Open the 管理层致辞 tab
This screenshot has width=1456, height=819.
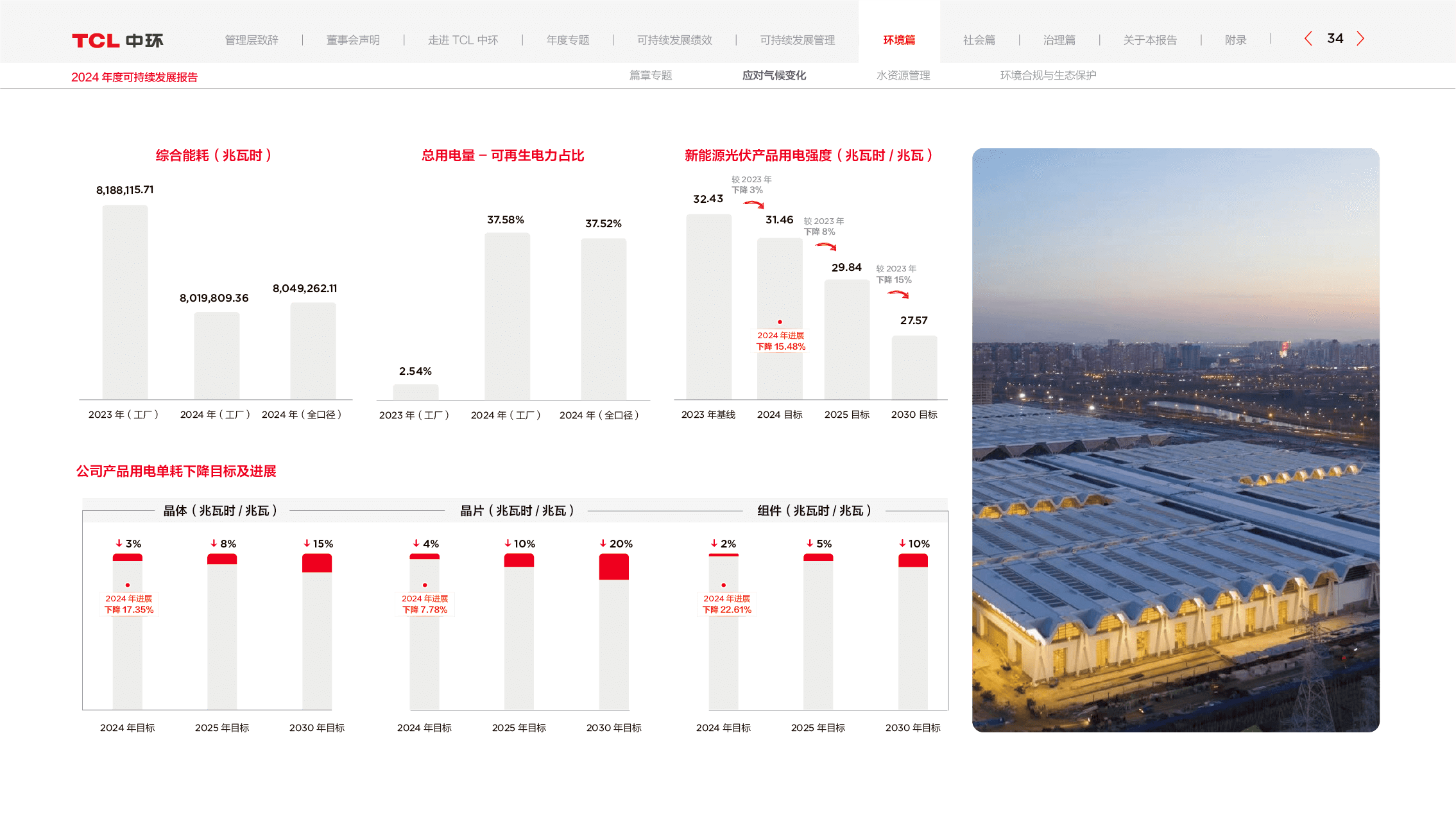tap(252, 40)
